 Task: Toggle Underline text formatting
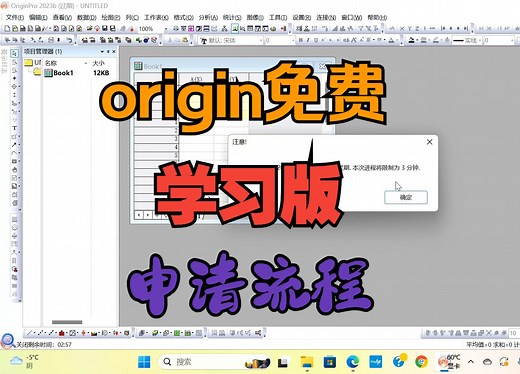tap(316, 40)
